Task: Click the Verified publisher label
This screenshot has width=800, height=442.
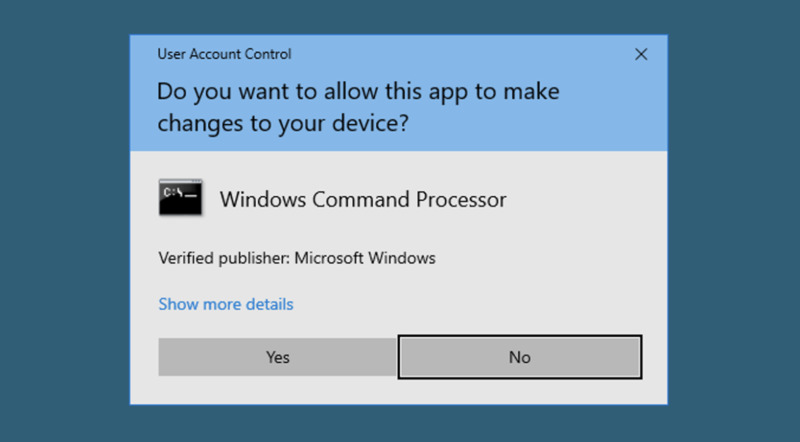Action: coord(224,258)
